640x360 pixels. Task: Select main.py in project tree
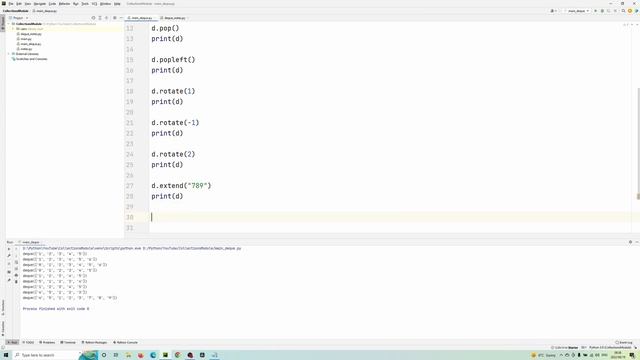click(x=26, y=39)
